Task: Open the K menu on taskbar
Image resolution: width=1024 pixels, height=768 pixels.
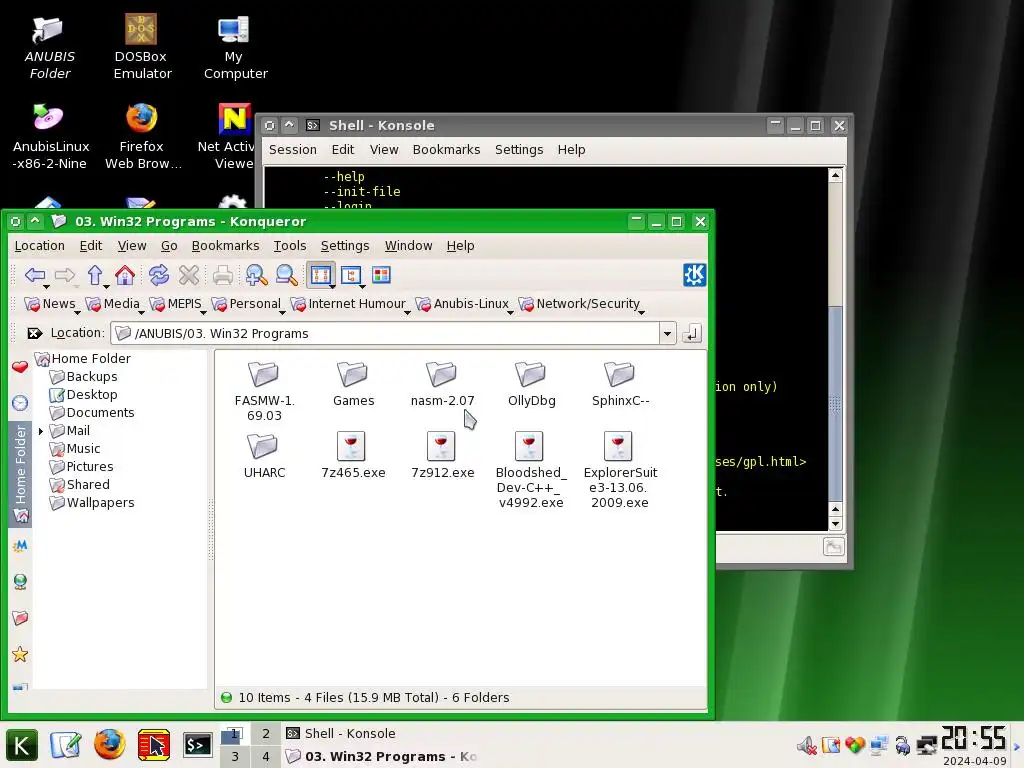Action: point(22,745)
